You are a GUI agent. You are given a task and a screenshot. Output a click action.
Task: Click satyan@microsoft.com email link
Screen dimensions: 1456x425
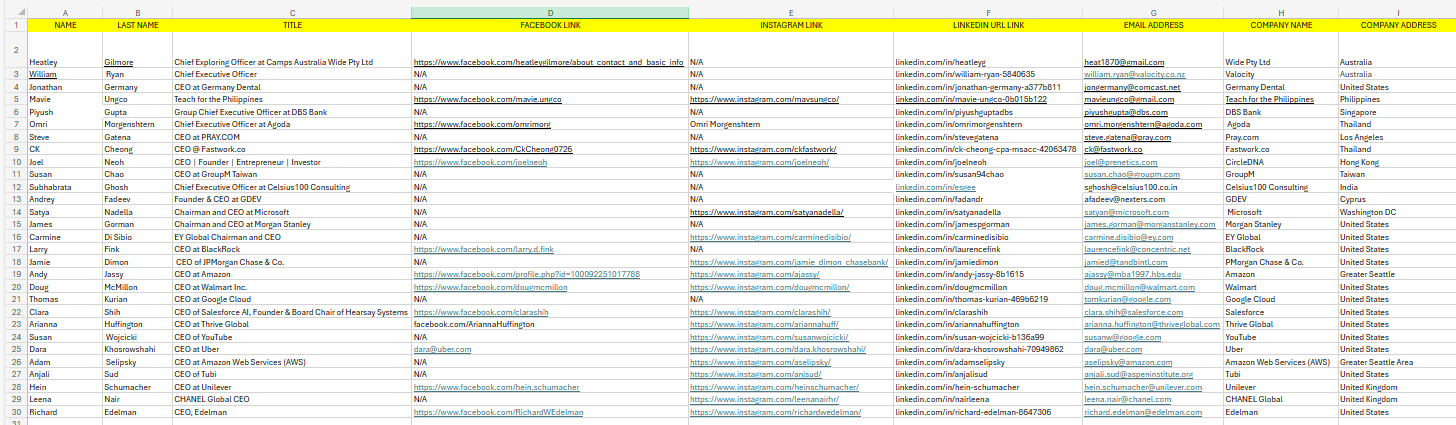1126,212
